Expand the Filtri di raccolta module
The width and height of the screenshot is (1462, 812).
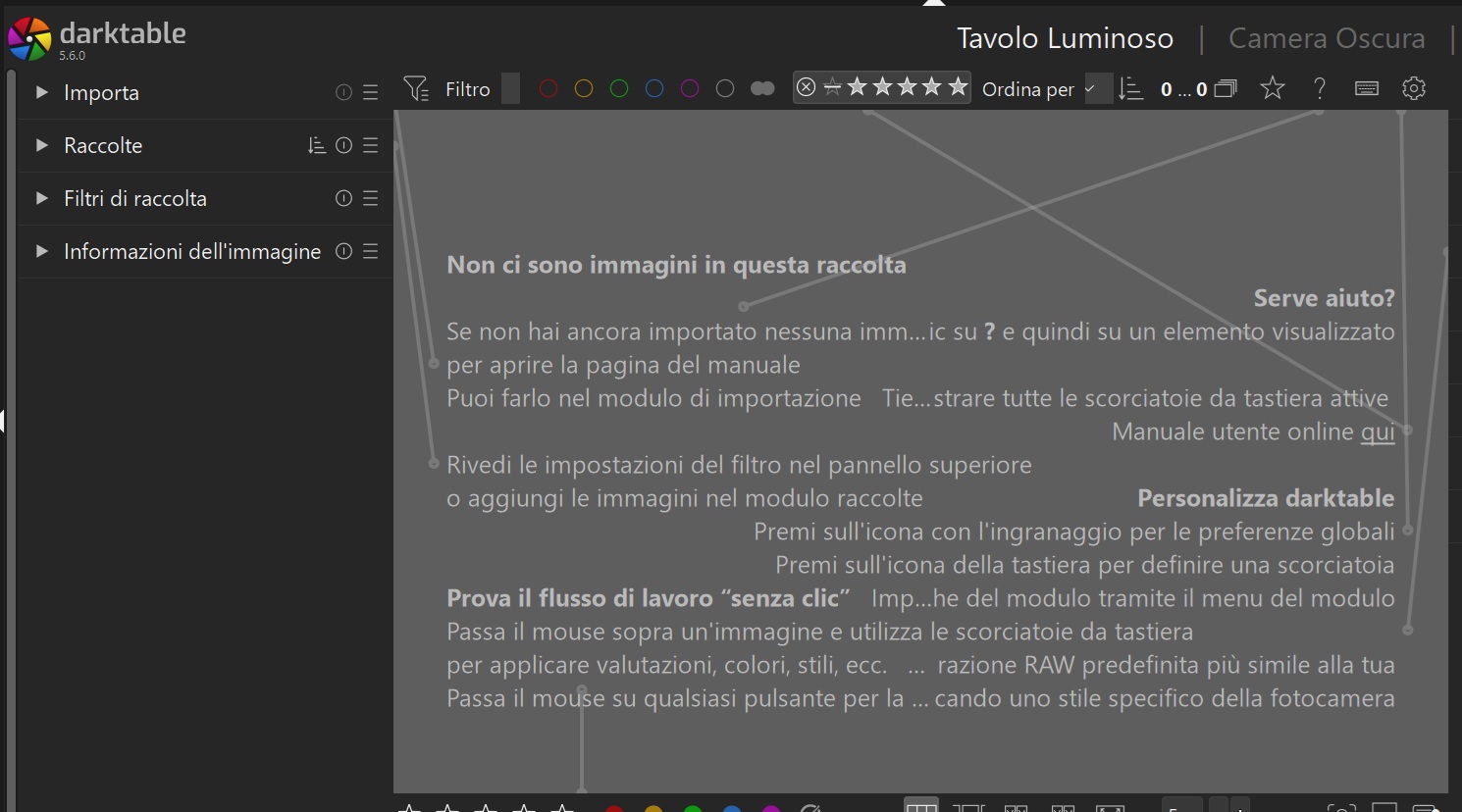[41, 198]
